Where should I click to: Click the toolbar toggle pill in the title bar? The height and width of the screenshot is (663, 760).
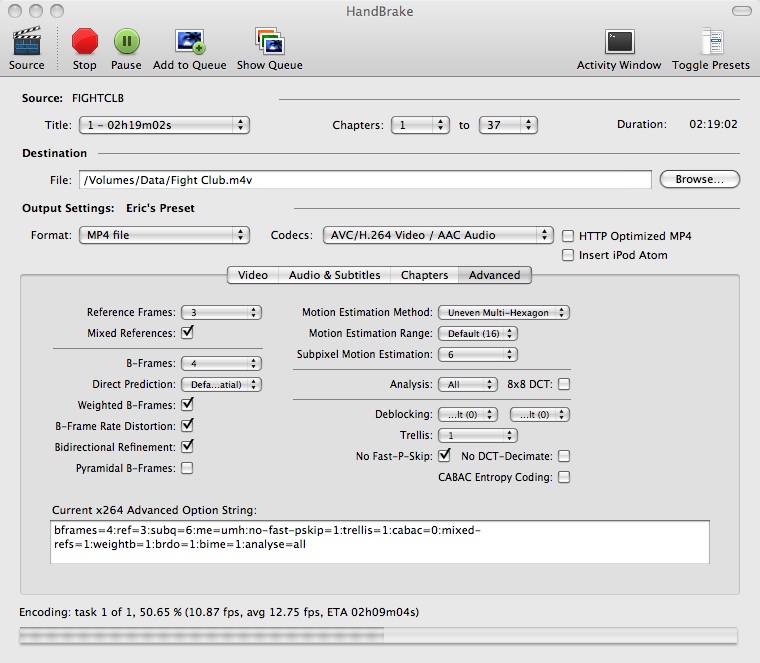(x=742, y=11)
